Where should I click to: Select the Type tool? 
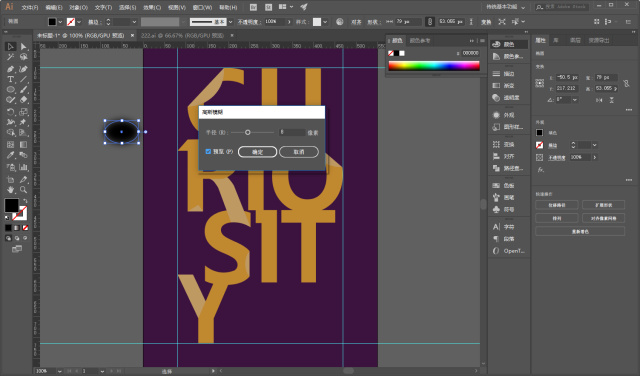point(11,79)
